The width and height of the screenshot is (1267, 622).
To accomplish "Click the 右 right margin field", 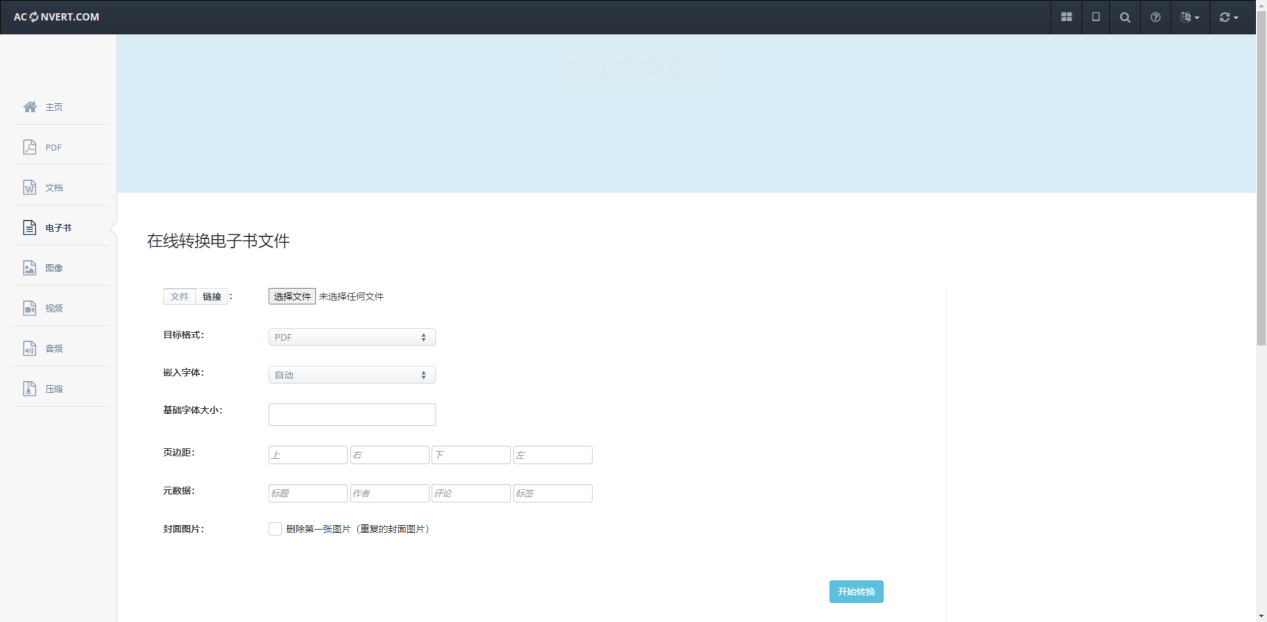I will [390, 455].
